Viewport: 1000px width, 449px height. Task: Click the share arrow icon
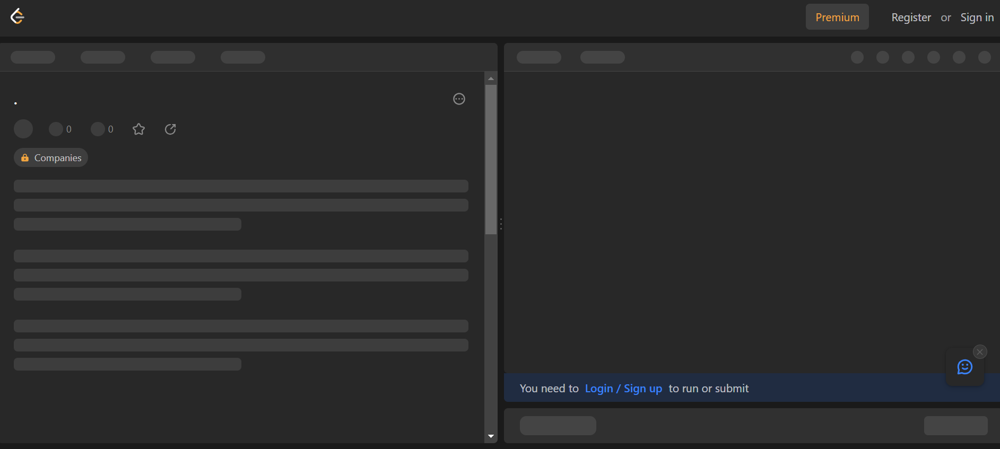click(x=170, y=129)
